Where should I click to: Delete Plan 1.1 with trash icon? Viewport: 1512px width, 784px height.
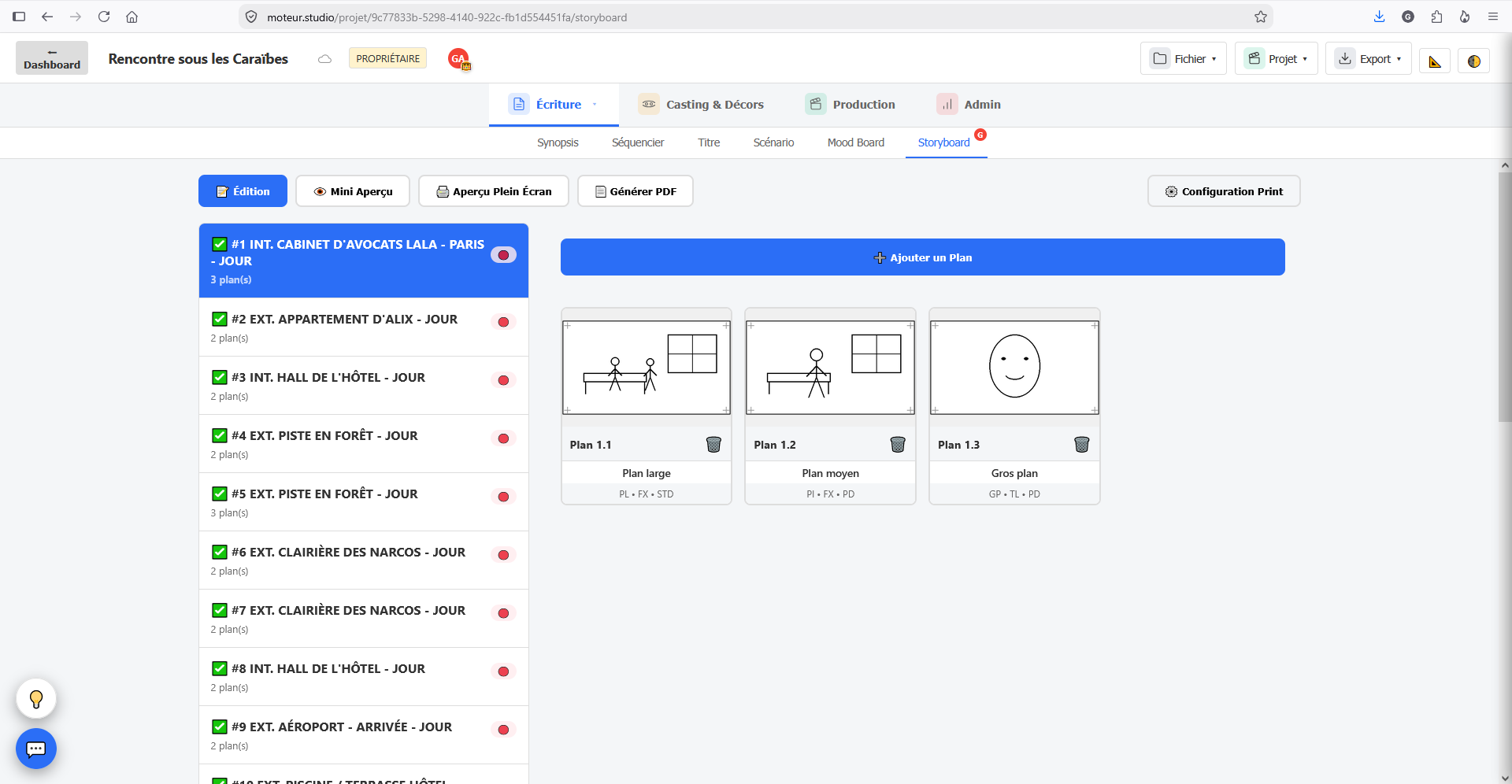(x=713, y=445)
